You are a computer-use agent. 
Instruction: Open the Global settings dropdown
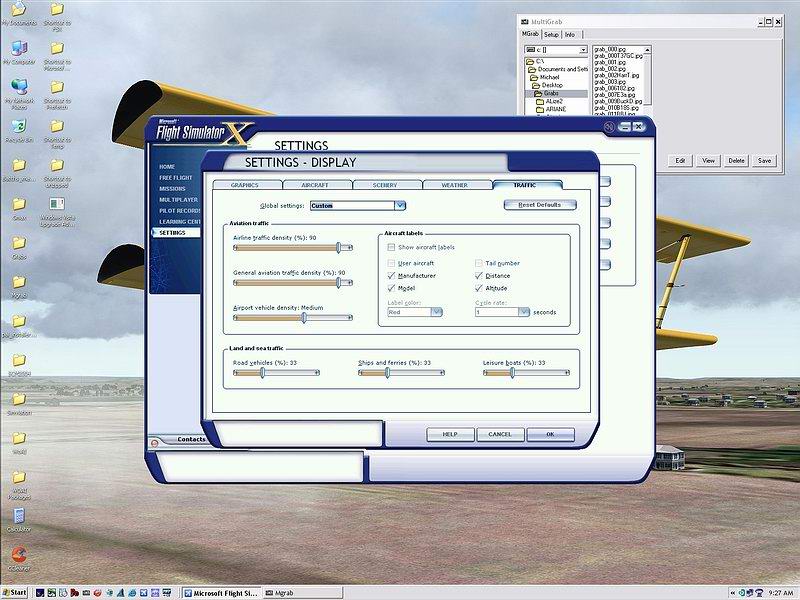click(x=400, y=205)
